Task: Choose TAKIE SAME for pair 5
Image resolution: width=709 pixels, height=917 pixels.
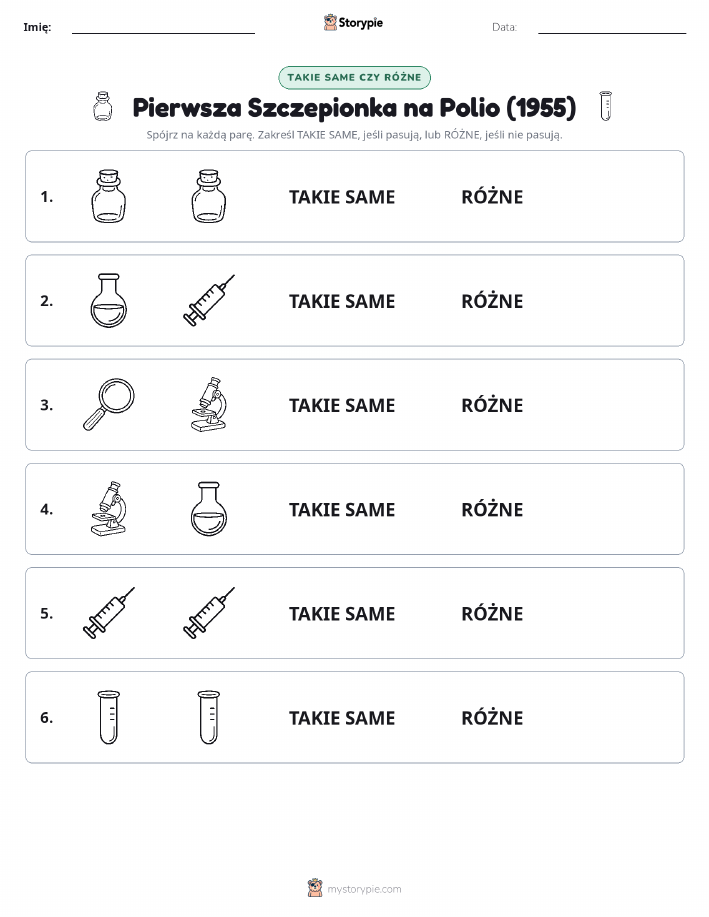Action: 342,613
